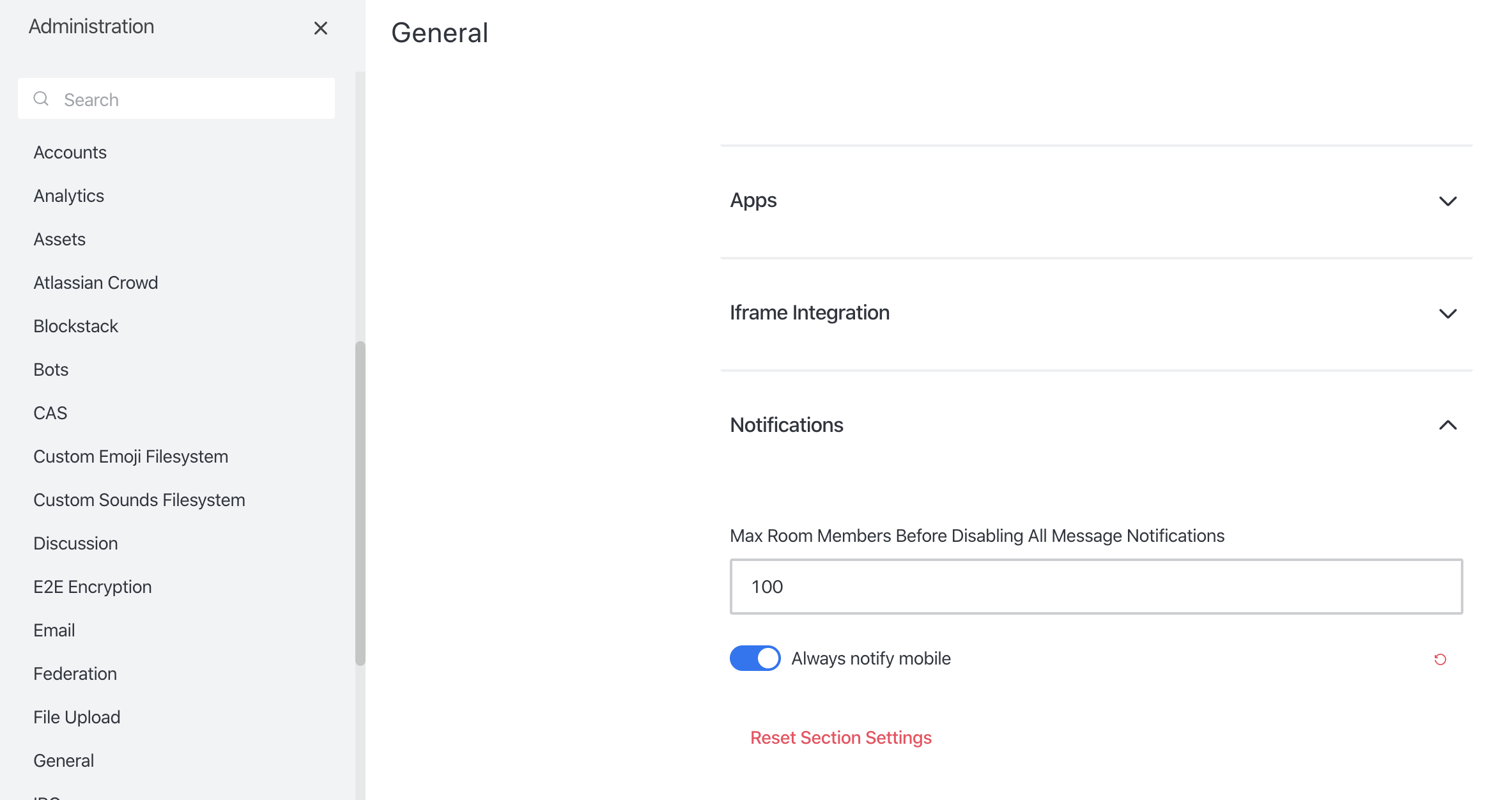Open File Upload settings
This screenshot has height=800, width=1512.
pyautogui.click(x=77, y=717)
